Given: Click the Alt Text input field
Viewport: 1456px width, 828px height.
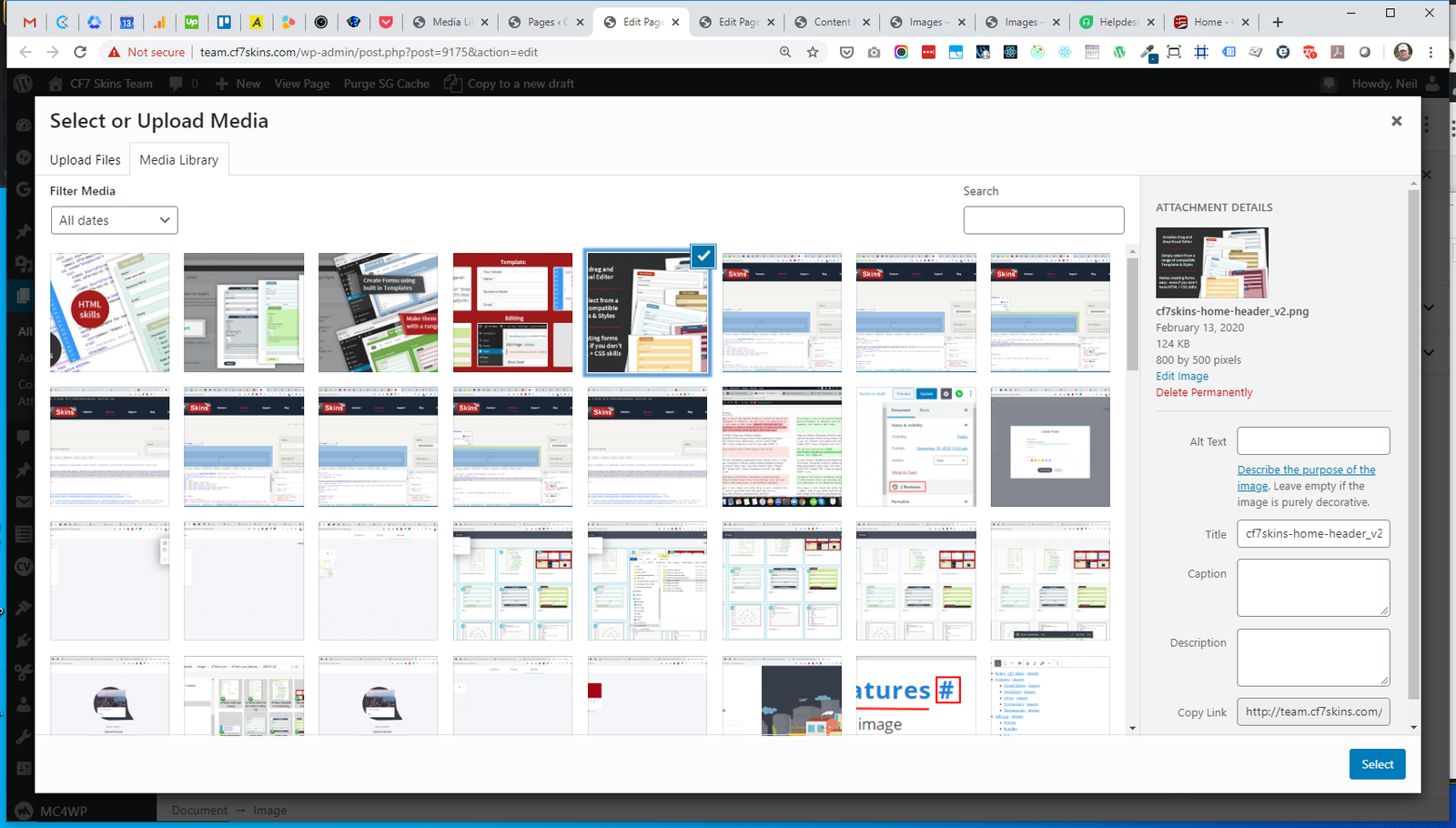Looking at the screenshot, I should 1312,441.
